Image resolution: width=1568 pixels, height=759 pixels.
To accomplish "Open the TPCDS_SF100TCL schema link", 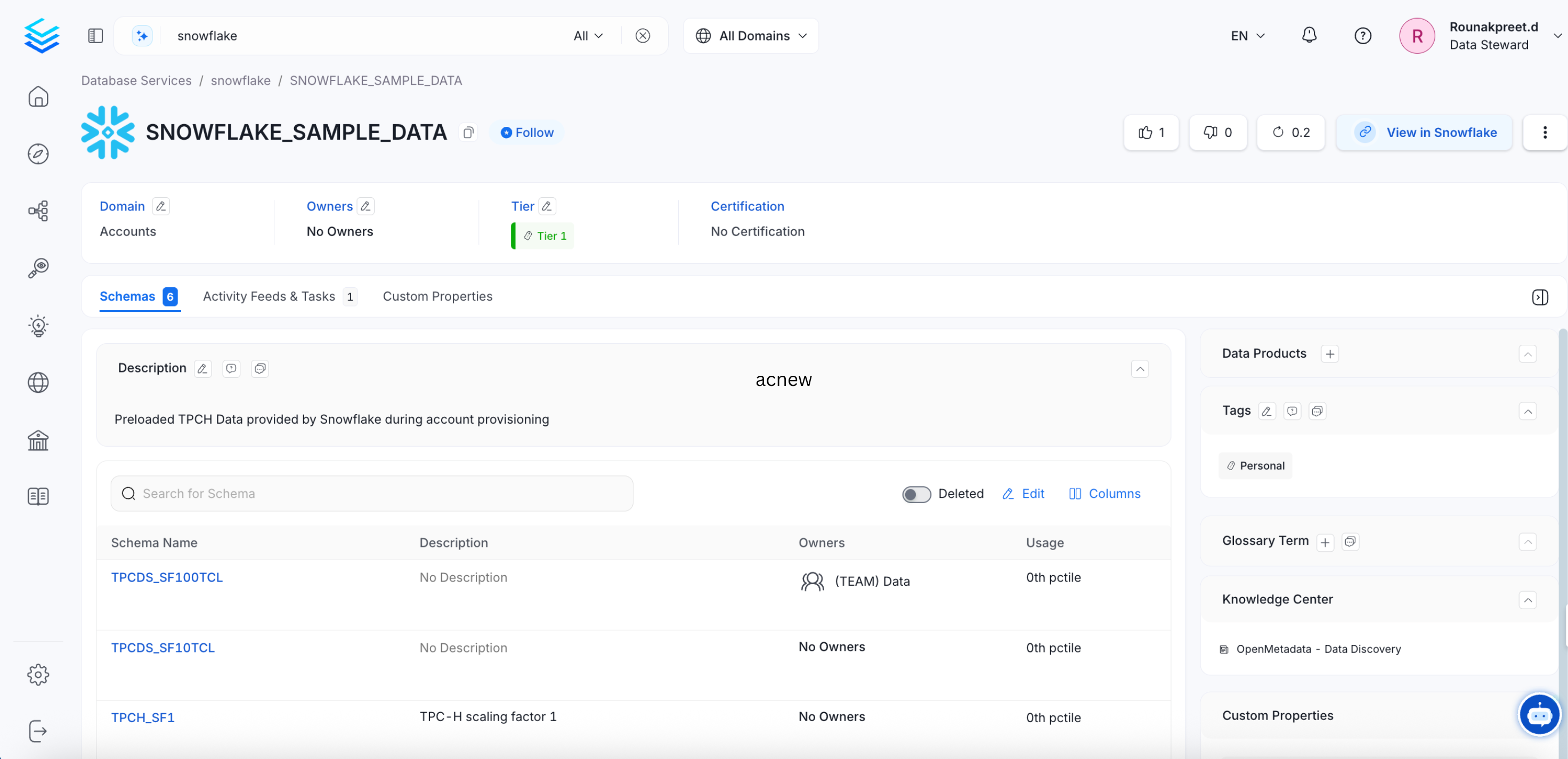I will click(166, 577).
